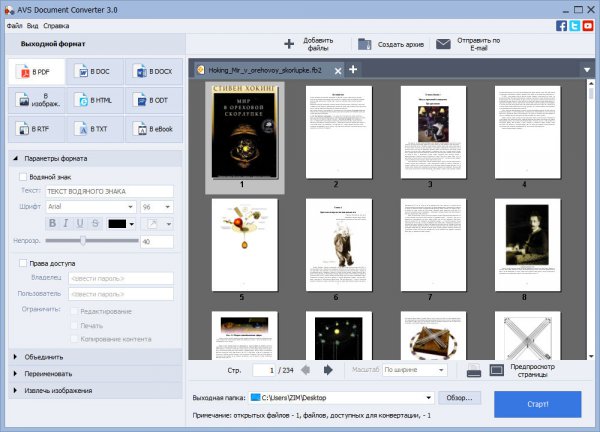Expand the Переименовать section
600x432 pixels.
coord(15,373)
